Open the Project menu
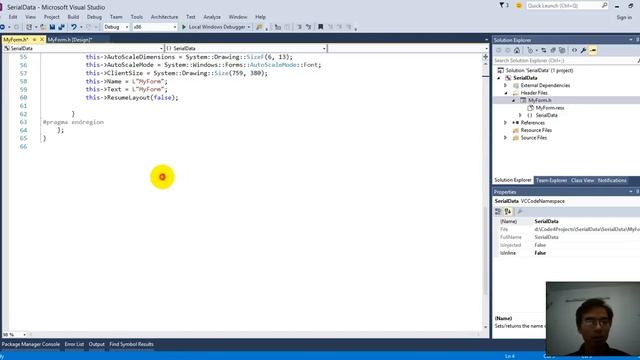The height and width of the screenshot is (360, 640). [x=51, y=17]
